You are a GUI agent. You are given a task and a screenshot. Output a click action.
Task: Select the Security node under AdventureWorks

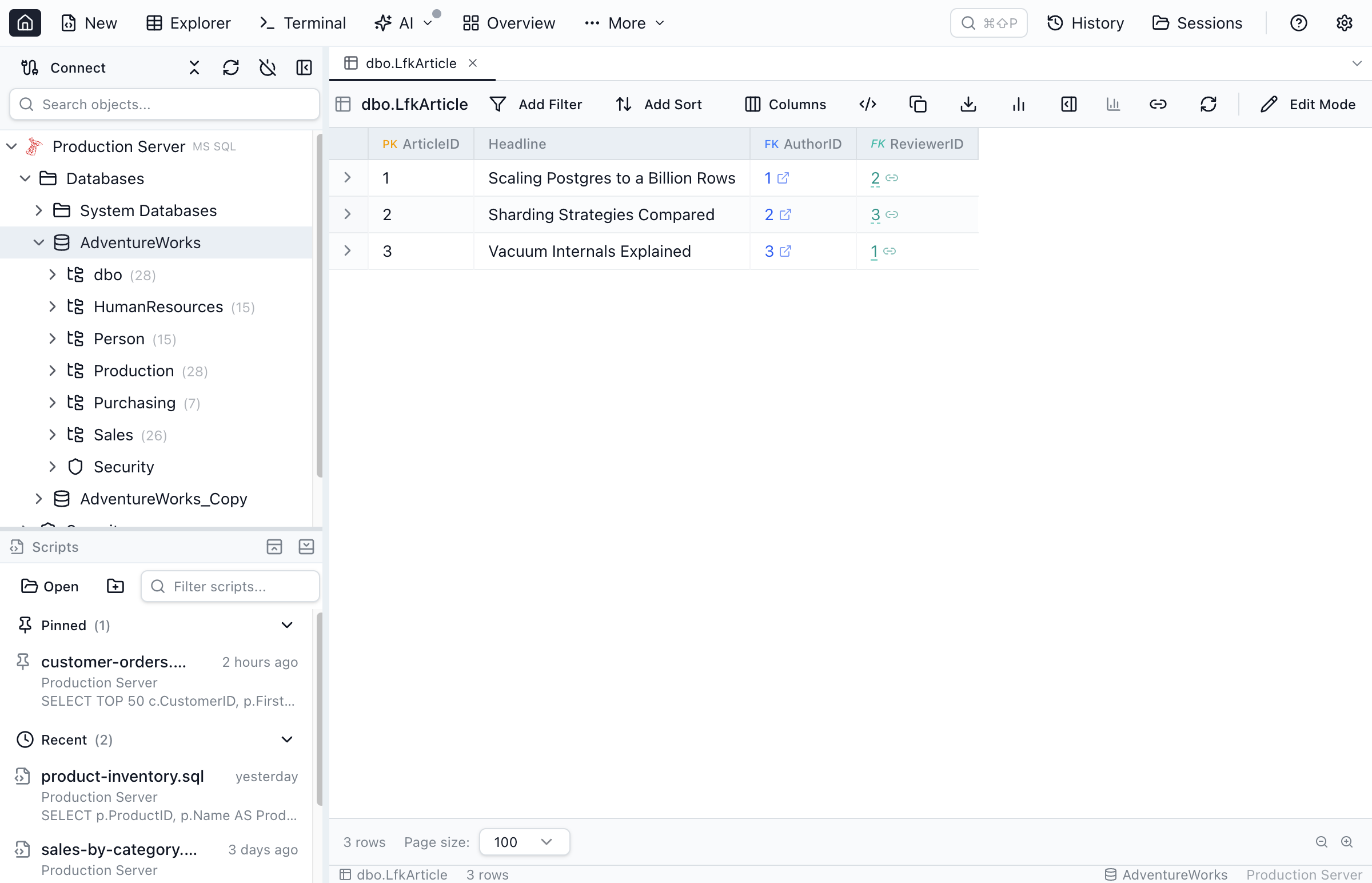(124, 467)
